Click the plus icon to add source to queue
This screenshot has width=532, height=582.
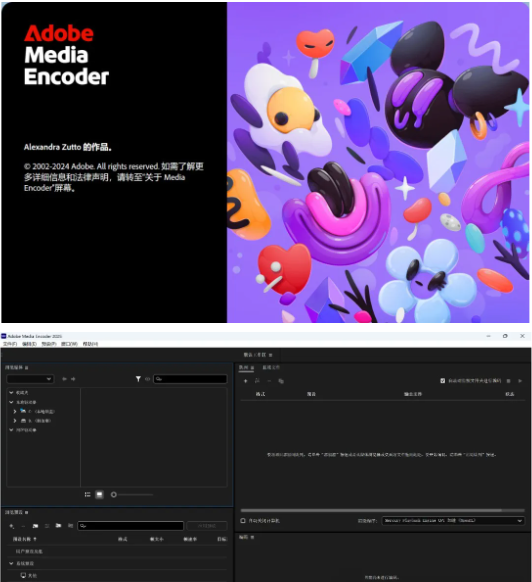[245, 381]
